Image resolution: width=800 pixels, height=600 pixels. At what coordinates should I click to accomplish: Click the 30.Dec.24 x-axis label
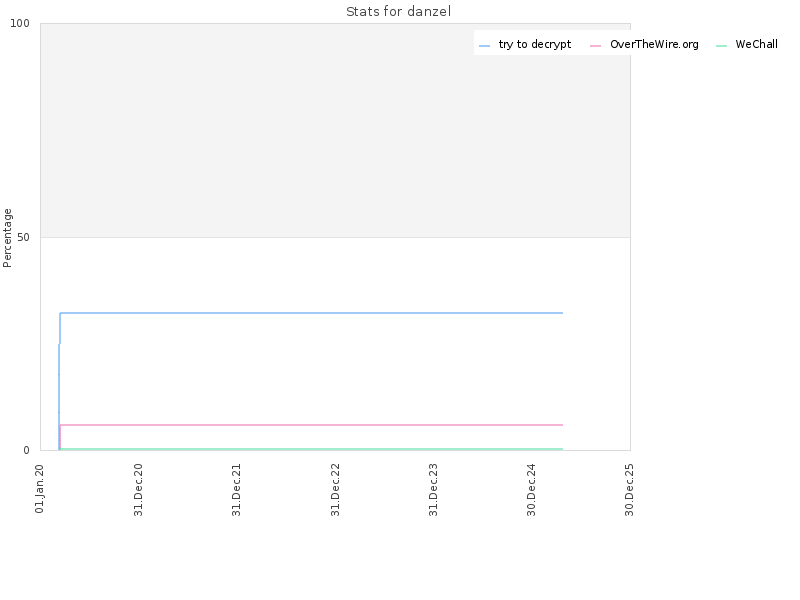[531, 490]
